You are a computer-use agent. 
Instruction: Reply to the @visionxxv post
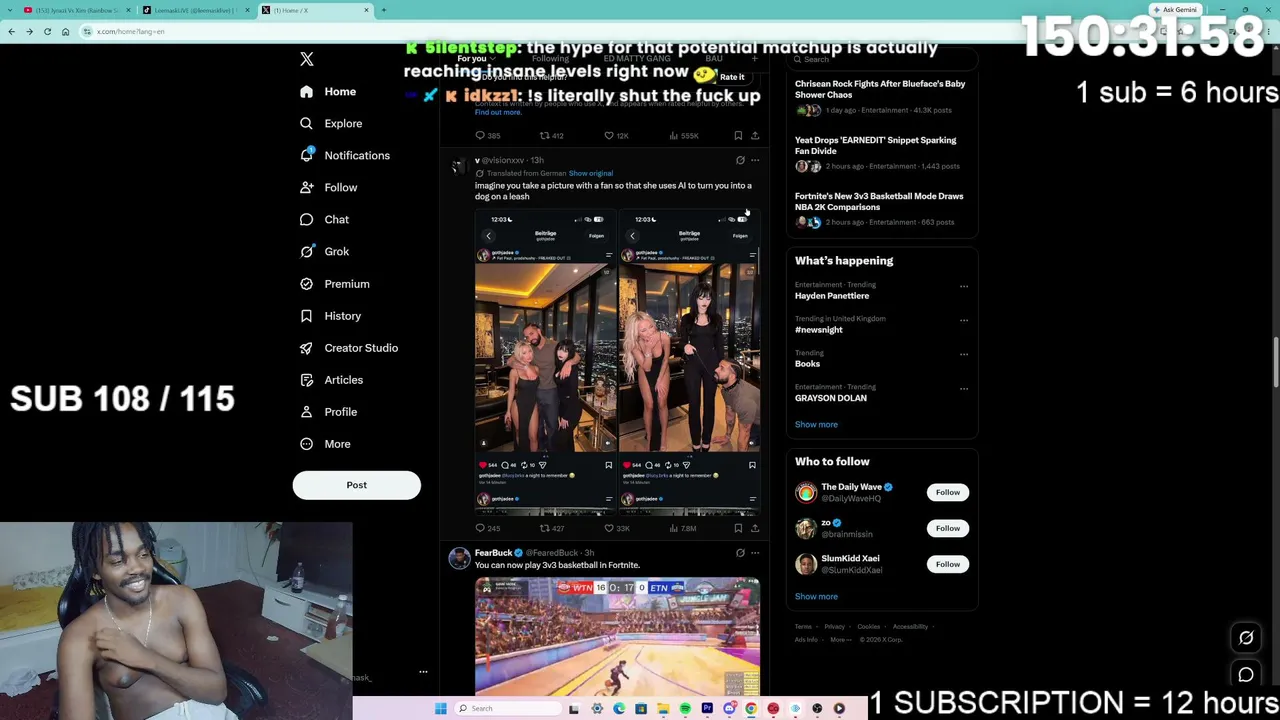[487, 528]
